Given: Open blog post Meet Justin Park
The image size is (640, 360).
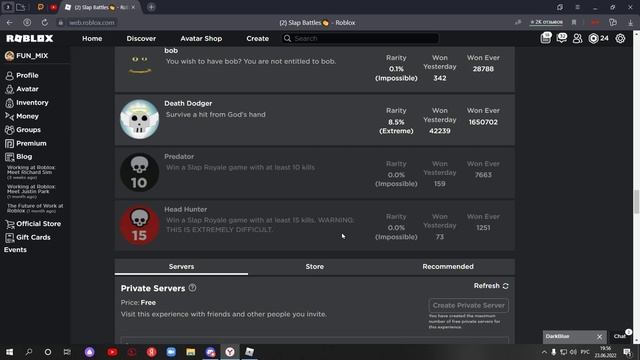Looking at the screenshot, I should pos(31,191).
